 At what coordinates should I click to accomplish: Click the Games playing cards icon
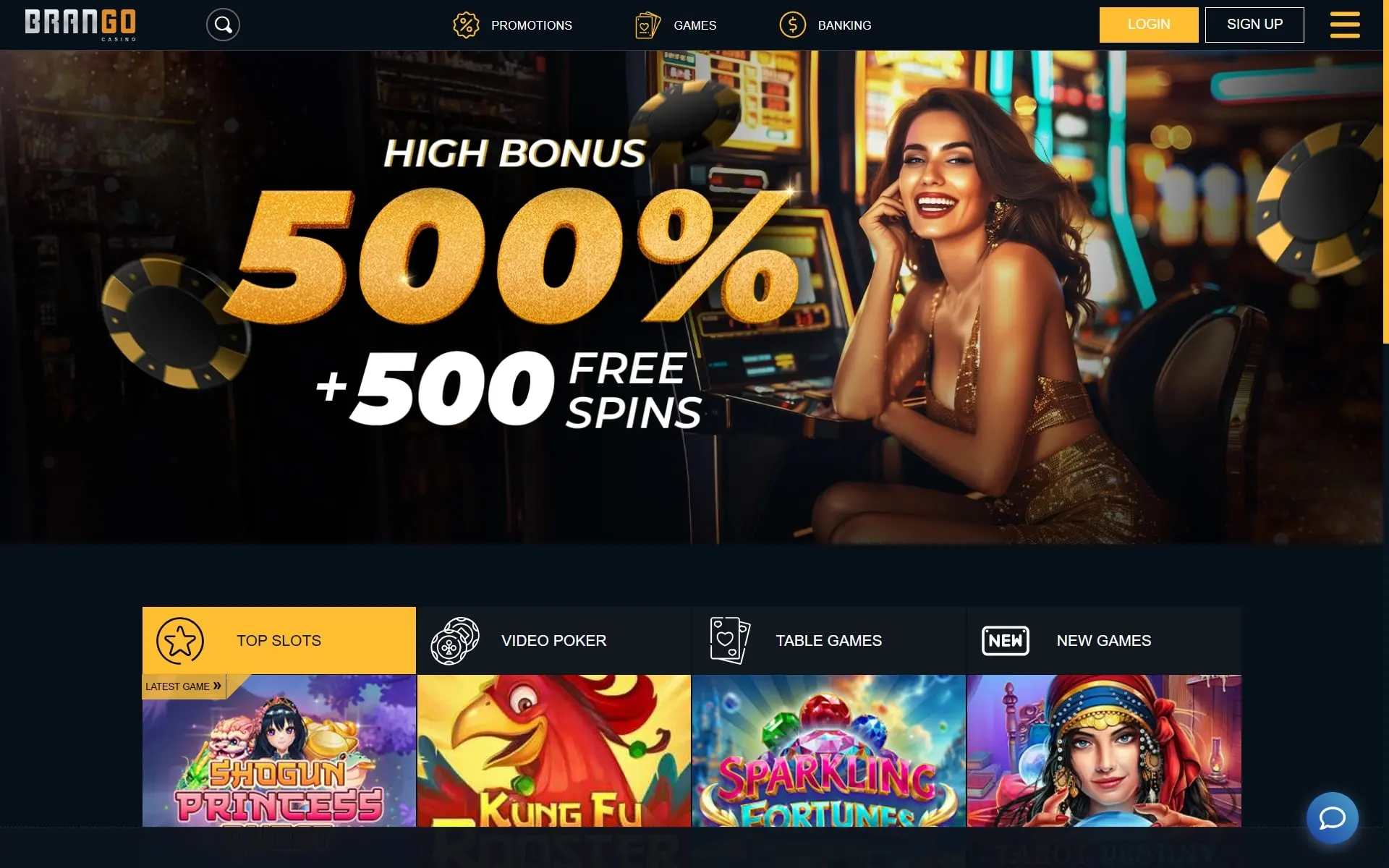click(647, 25)
